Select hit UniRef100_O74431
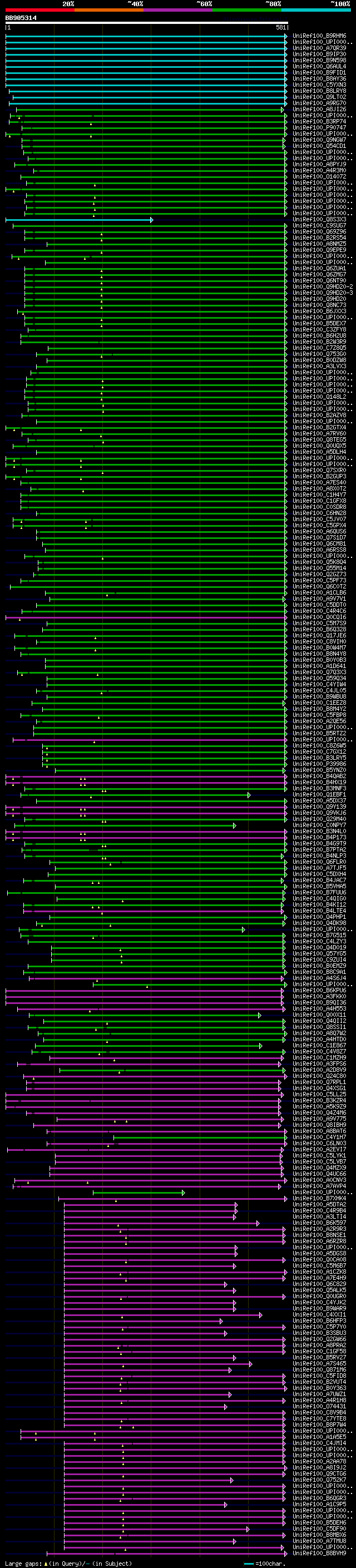The image size is (356, 1568). (319, 1407)
